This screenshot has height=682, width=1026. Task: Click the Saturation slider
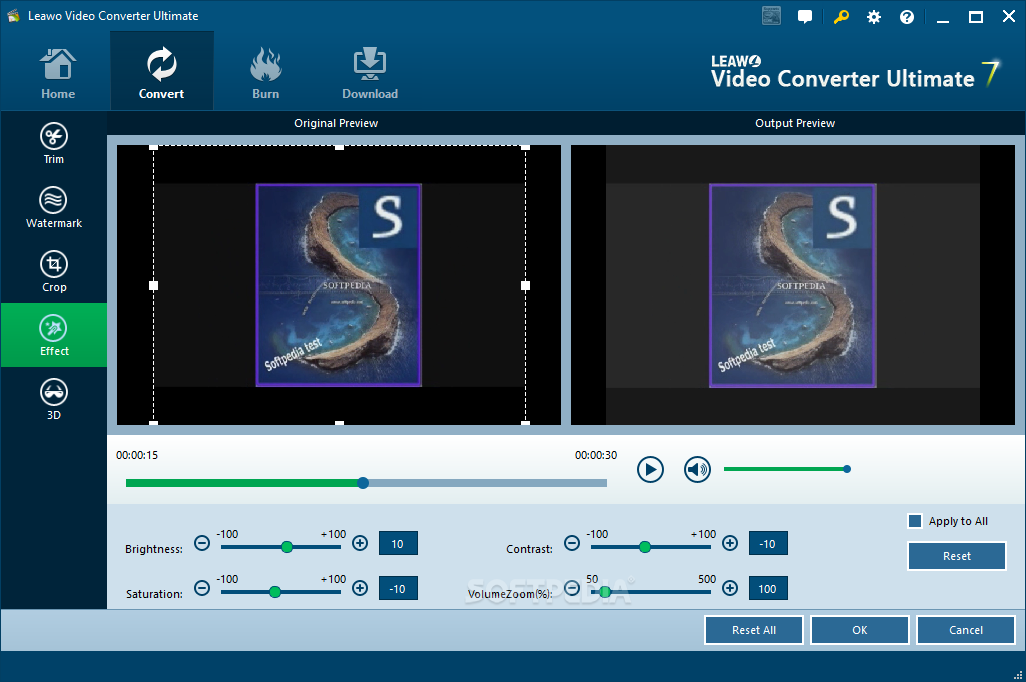pyautogui.click(x=281, y=592)
